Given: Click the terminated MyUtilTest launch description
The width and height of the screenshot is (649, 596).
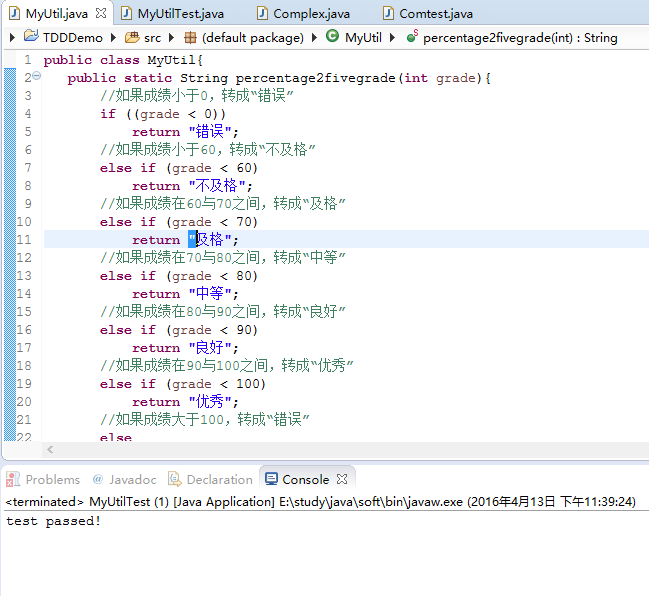Looking at the screenshot, I should [x=320, y=502].
